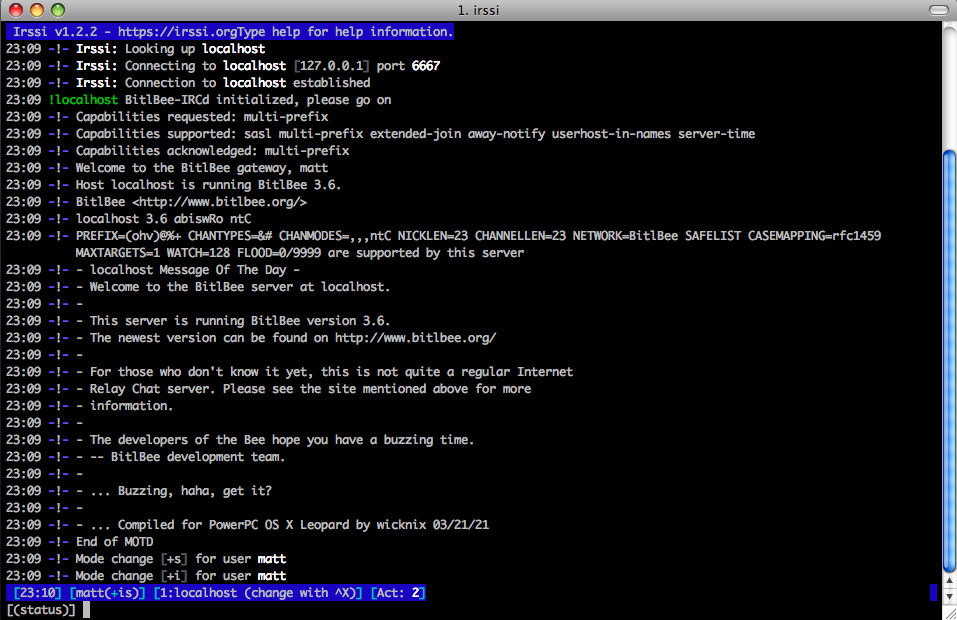Viewport: 957px width, 620px height.
Task: Click the '1. irssi' window title
Action: 478,10
